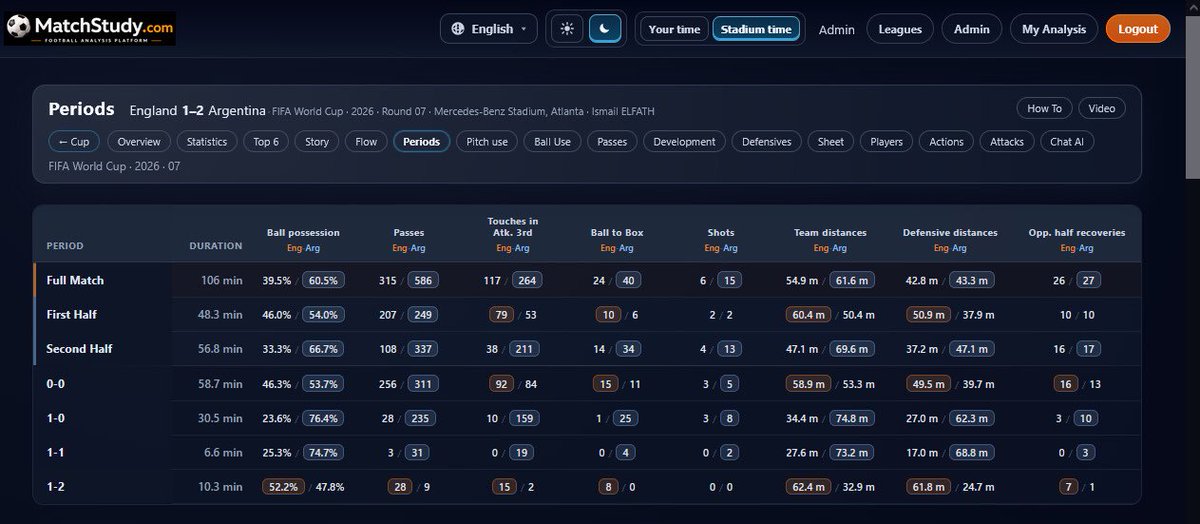1200x524 pixels.
Task: Click the Team distances column header
Action: pyautogui.click(x=830, y=233)
